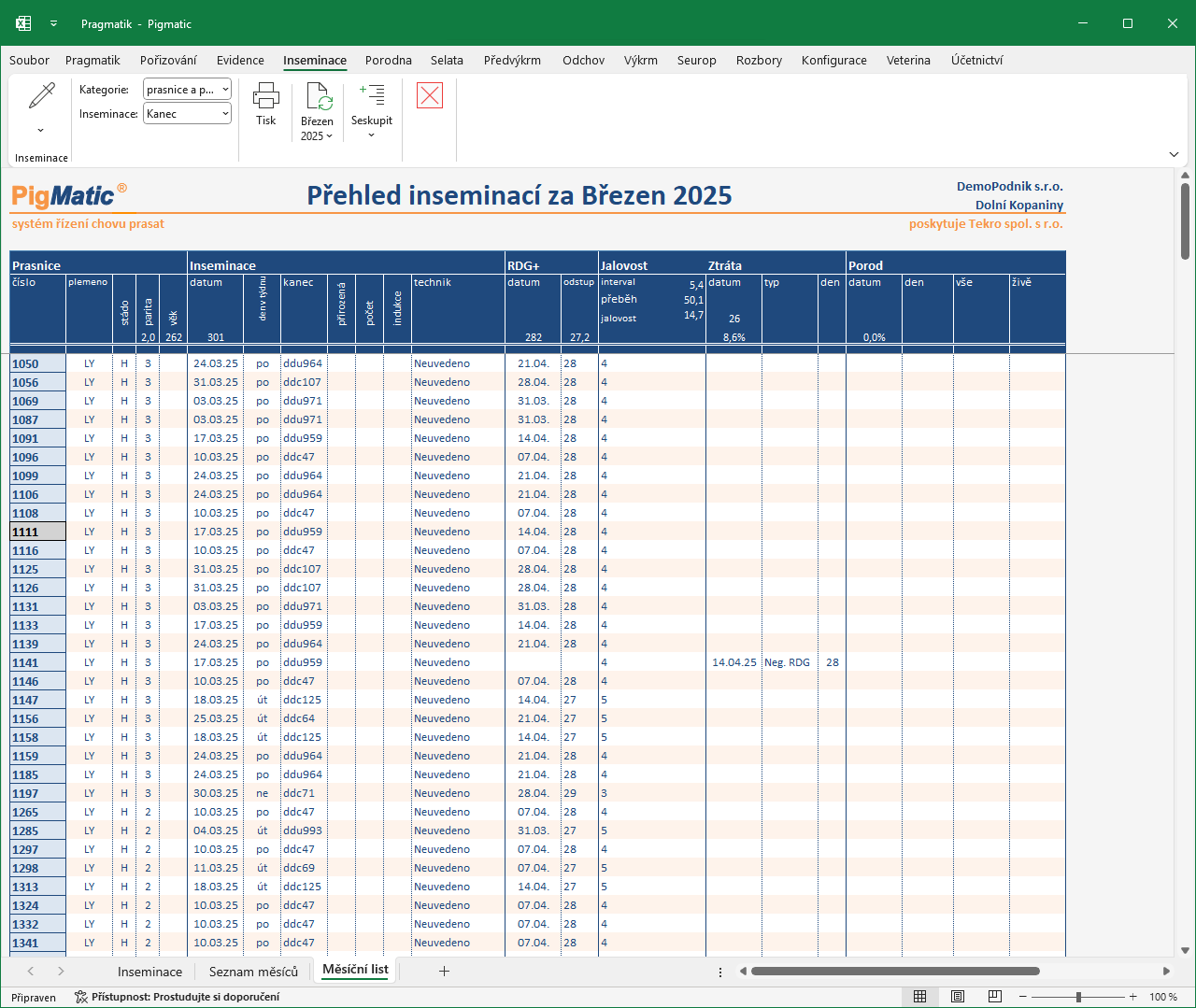
Task: Click the zoom in plus icon
Action: (x=1133, y=997)
